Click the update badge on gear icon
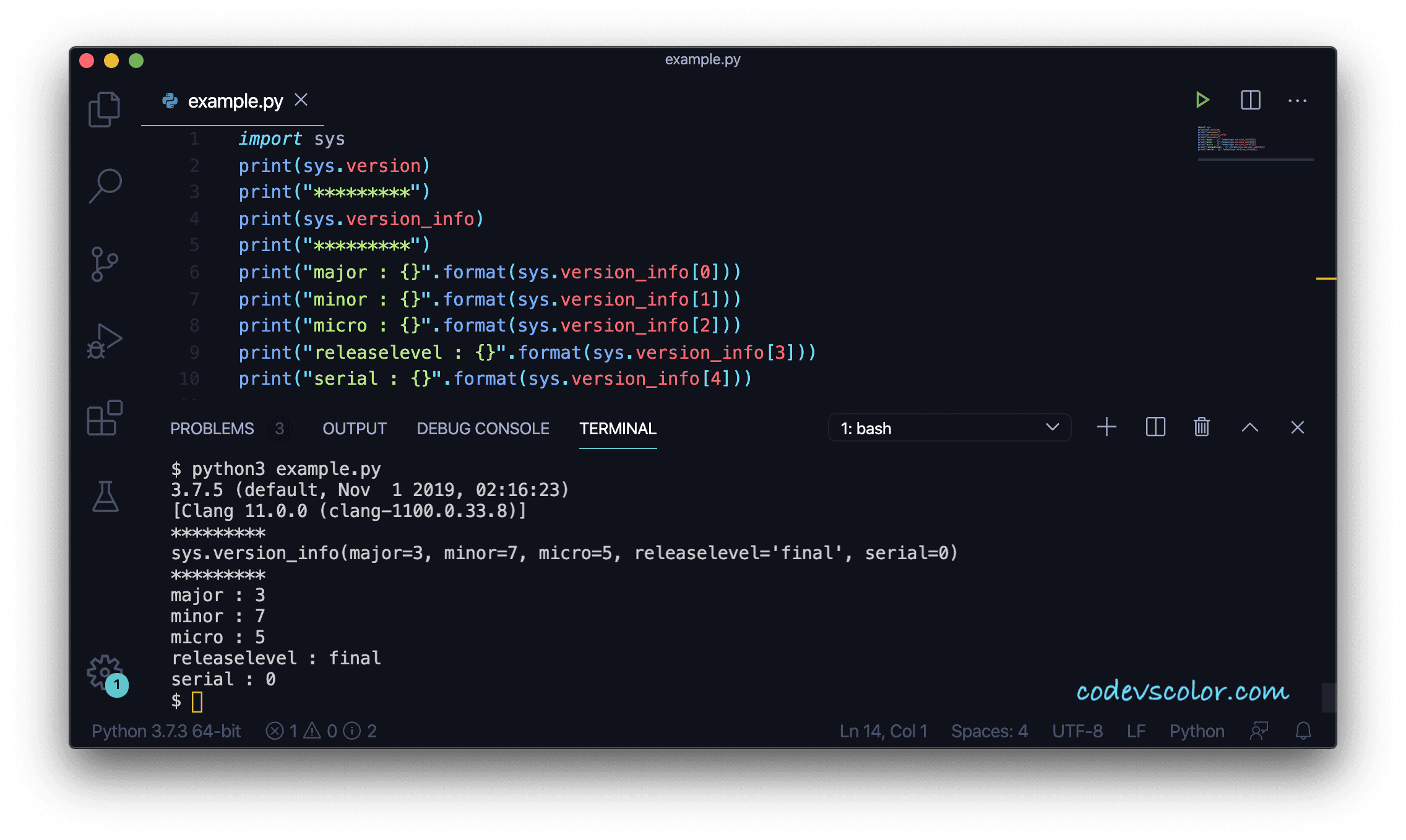Viewport: 1406px width, 840px height. tap(116, 685)
